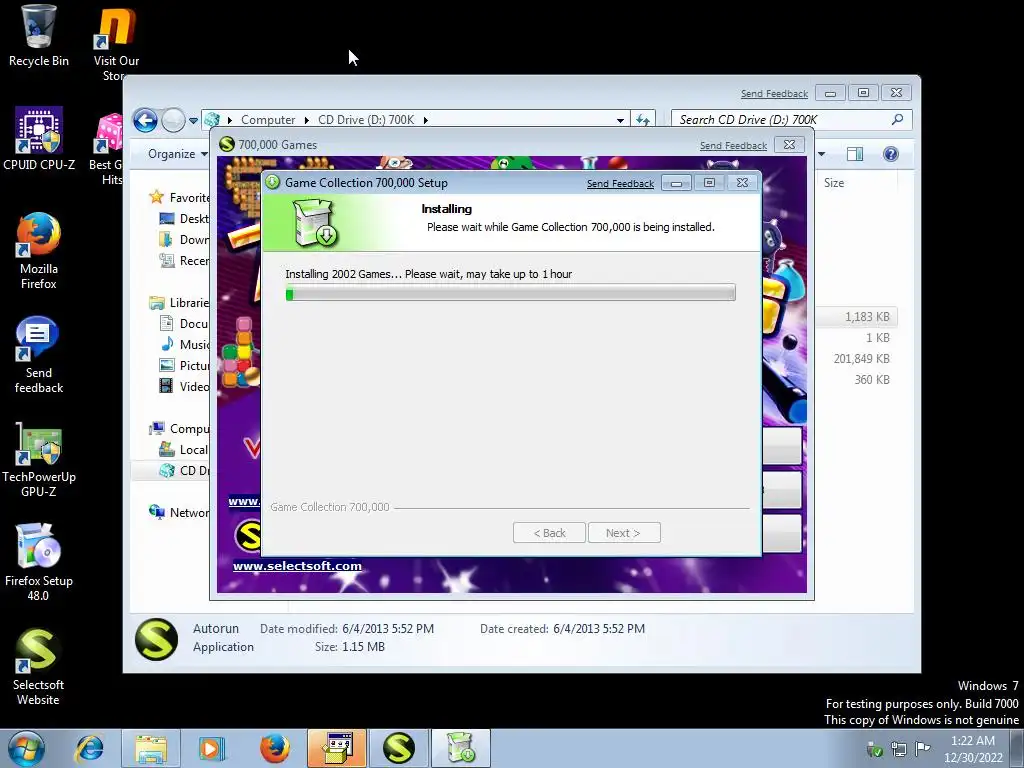Screen dimensions: 1024x768
Task: Select Recent Places under Favorites
Action: 184,261
